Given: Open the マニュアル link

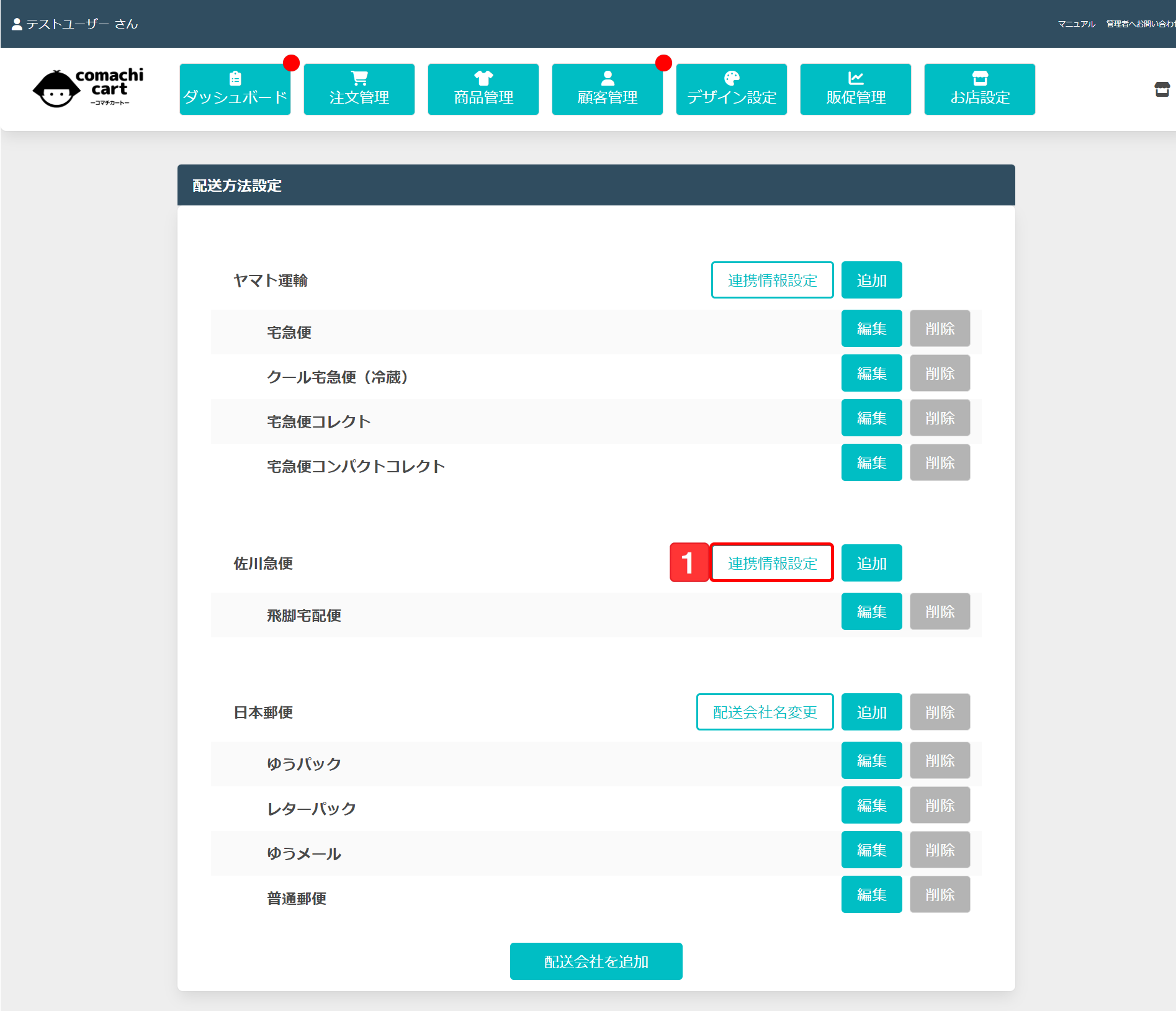Looking at the screenshot, I should [x=1077, y=24].
